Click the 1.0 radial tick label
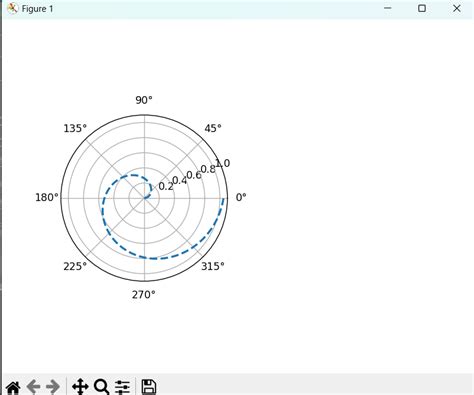474x395 pixels. pos(223,163)
